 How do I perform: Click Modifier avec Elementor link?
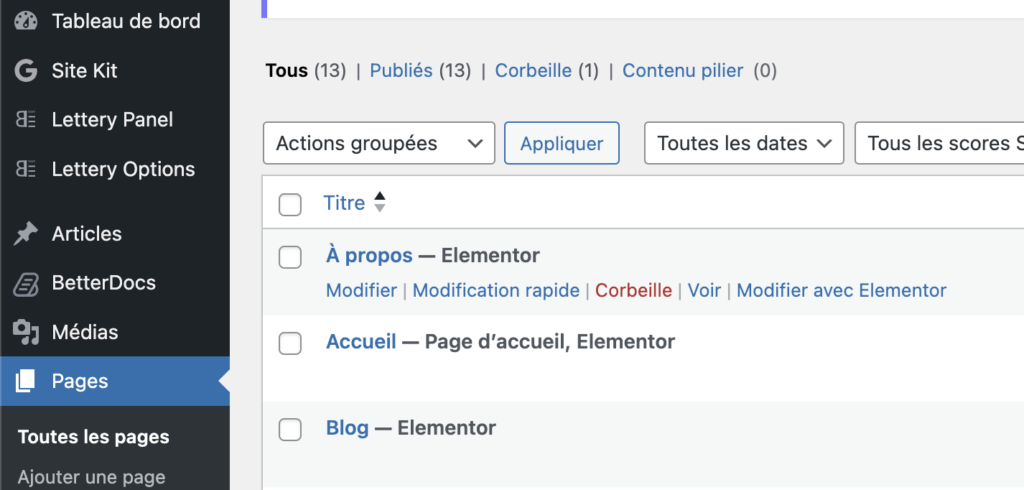[x=841, y=290]
